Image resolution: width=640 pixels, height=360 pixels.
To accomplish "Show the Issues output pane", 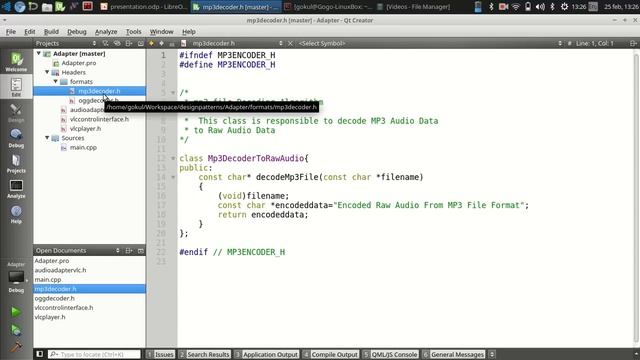I will [x=160, y=354].
